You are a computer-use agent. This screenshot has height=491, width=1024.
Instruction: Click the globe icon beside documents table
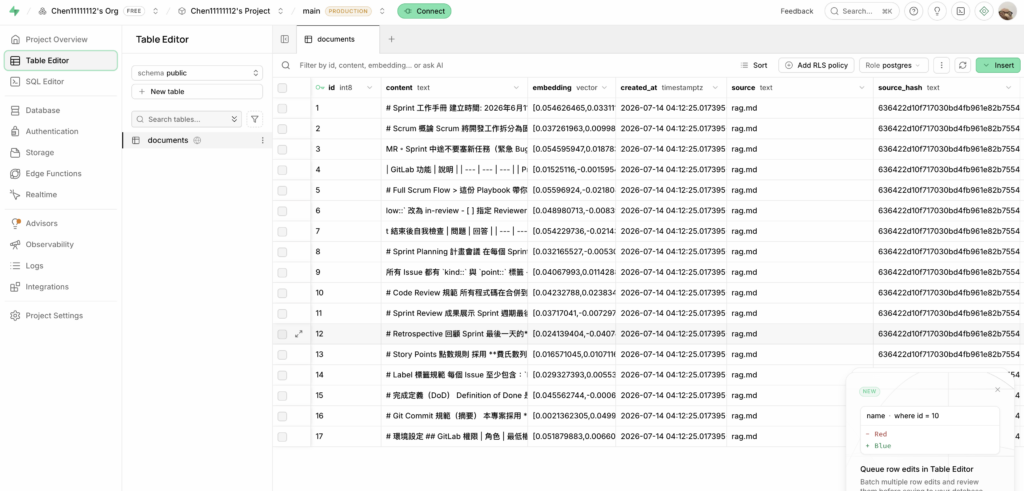pyautogui.click(x=197, y=140)
